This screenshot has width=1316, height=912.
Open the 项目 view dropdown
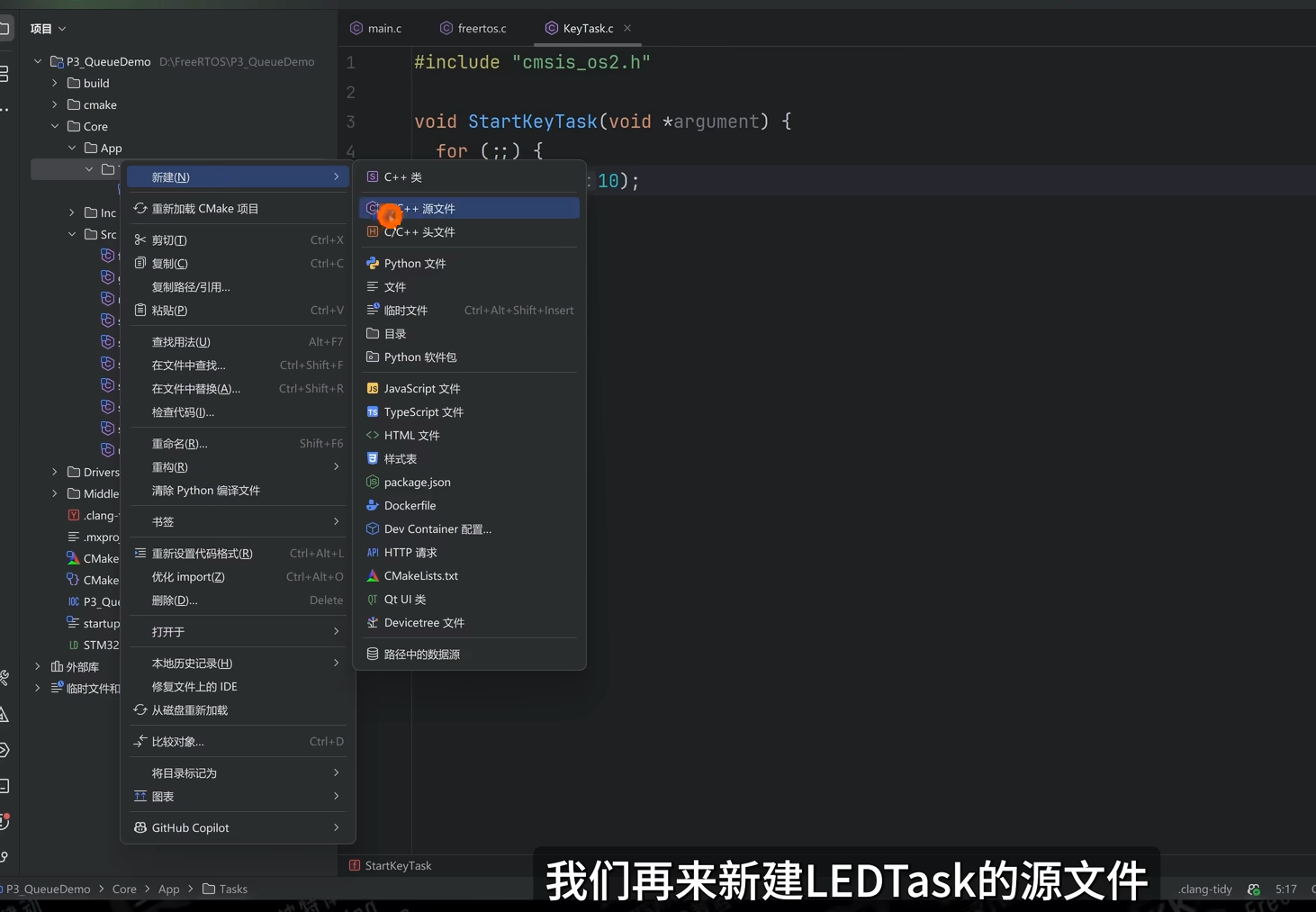49,29
